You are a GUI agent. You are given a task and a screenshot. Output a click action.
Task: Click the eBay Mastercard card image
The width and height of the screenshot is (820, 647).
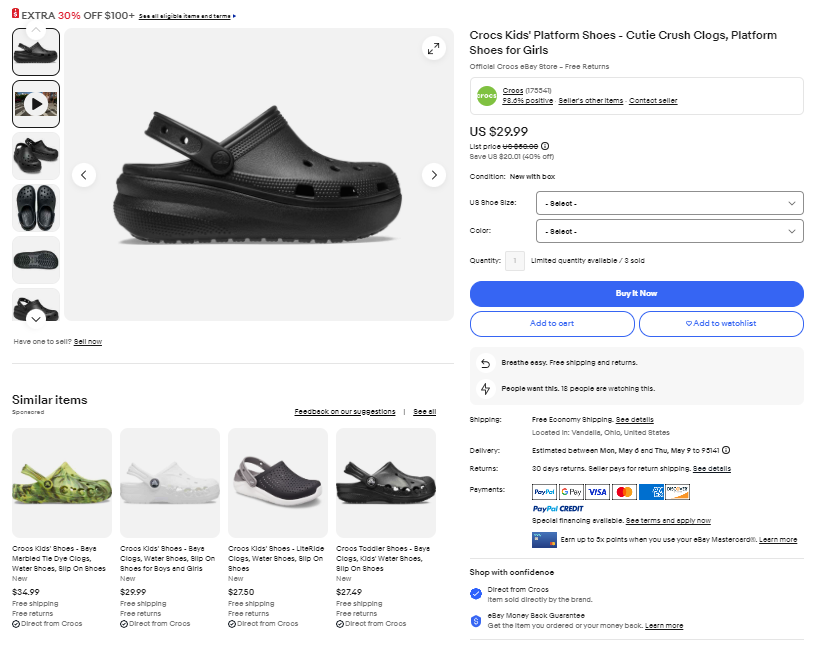pyautogui.click(x=544, y=540)
